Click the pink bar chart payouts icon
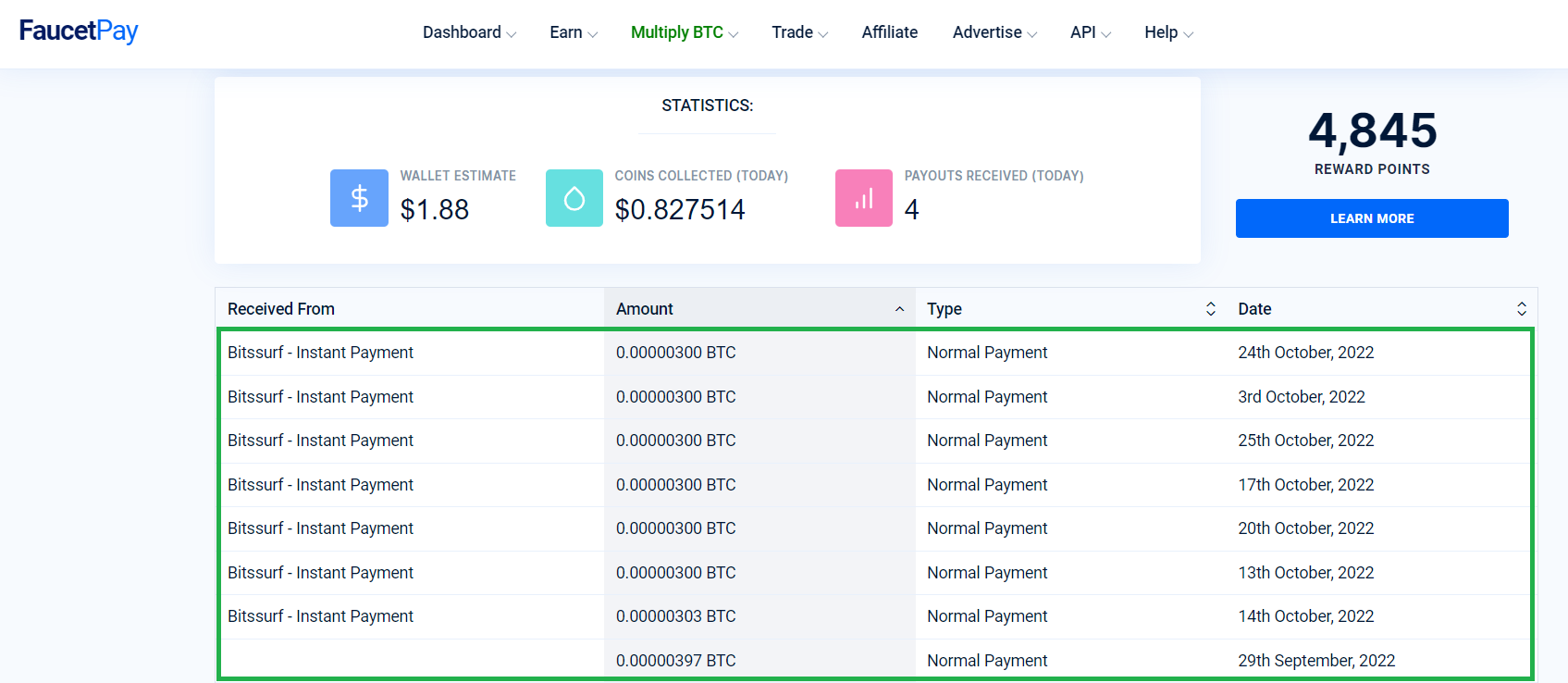This screenshot has height=683, width=1568. pos(864,198)
